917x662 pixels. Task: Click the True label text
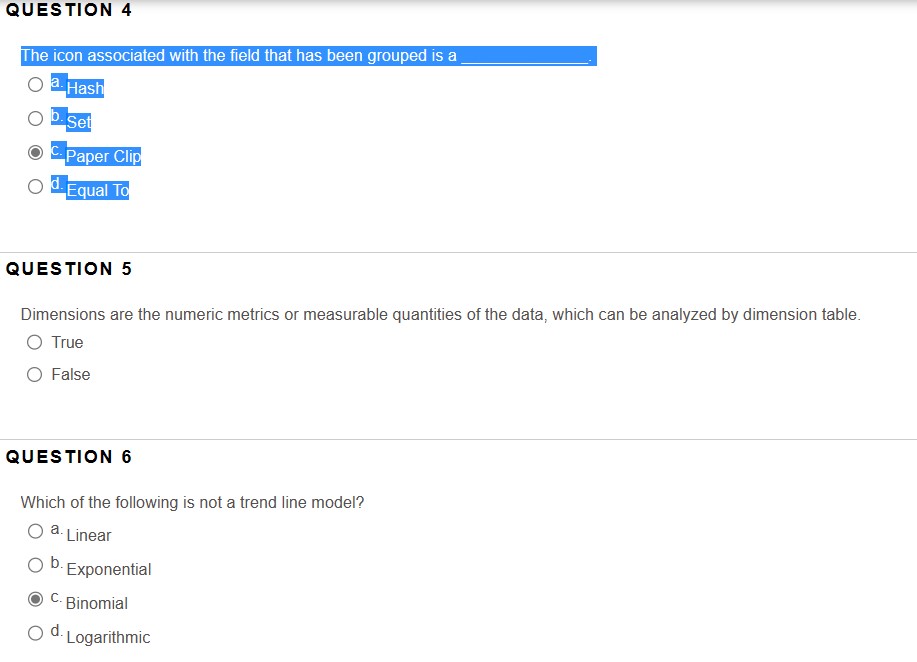[x=68, y=342]
